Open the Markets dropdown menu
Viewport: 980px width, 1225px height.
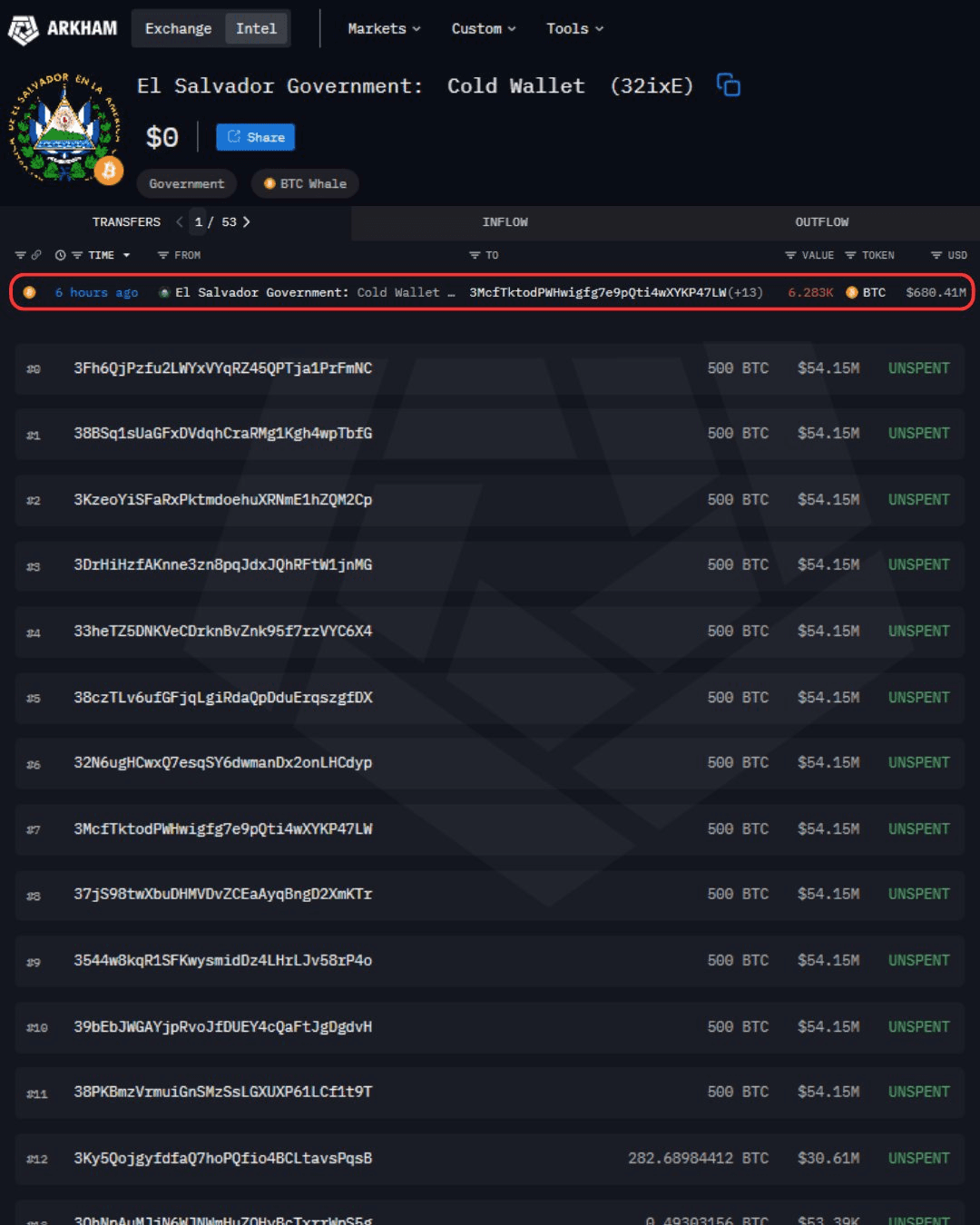click(x=384, y=28)
